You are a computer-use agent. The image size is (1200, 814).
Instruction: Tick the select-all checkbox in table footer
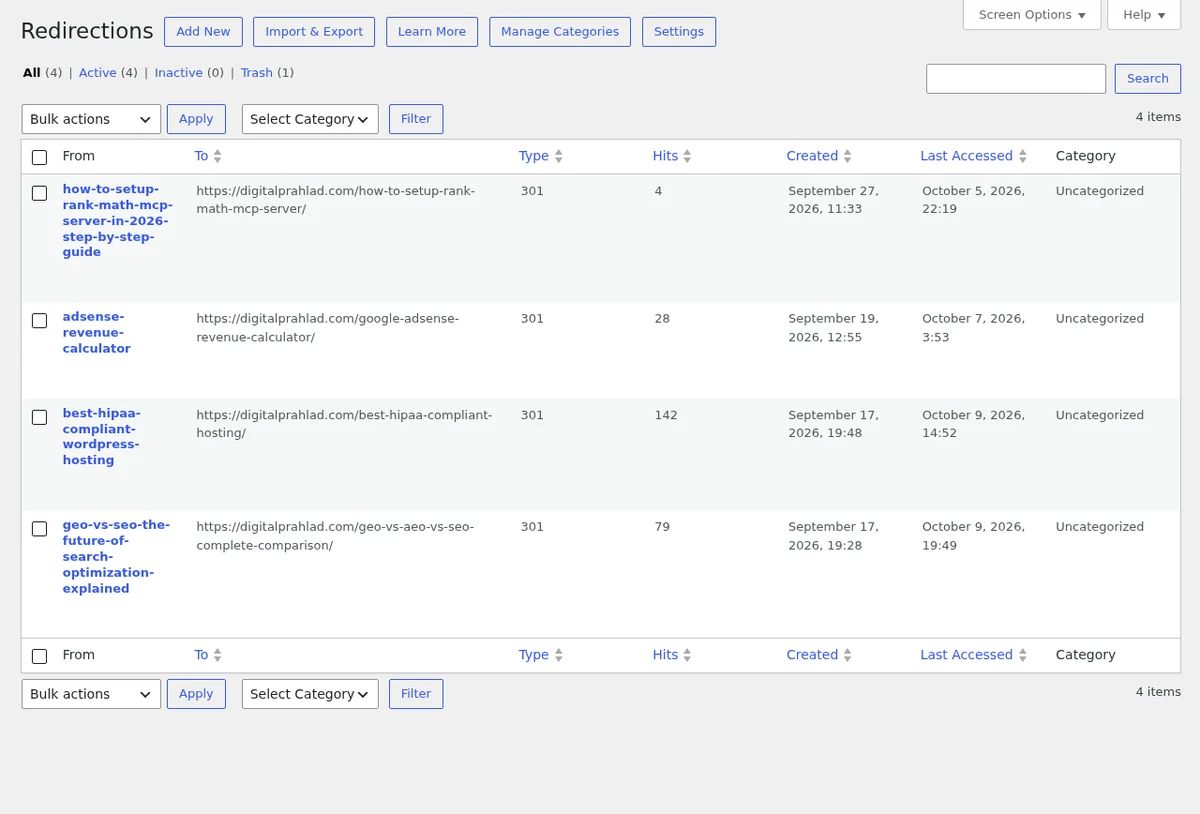40,656
